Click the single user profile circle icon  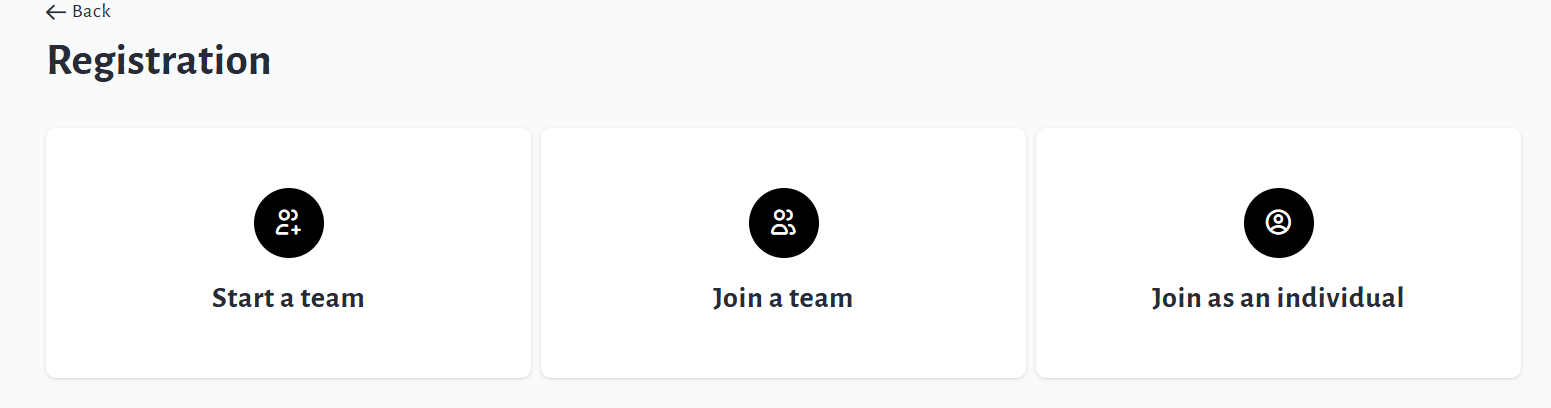[1278, 223]
